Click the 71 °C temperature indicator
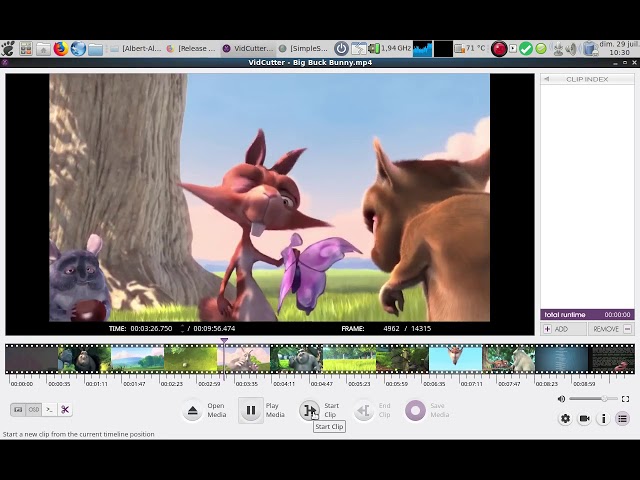 (x=470, y=49)
